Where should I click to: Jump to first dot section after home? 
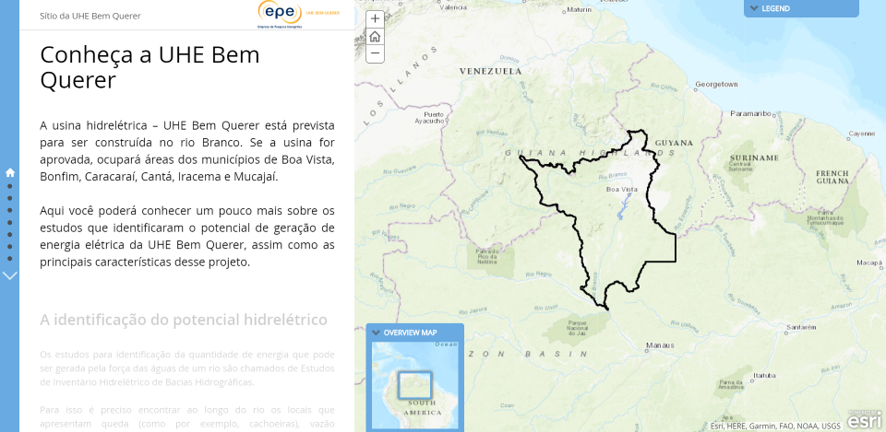[x=10, y=186]
